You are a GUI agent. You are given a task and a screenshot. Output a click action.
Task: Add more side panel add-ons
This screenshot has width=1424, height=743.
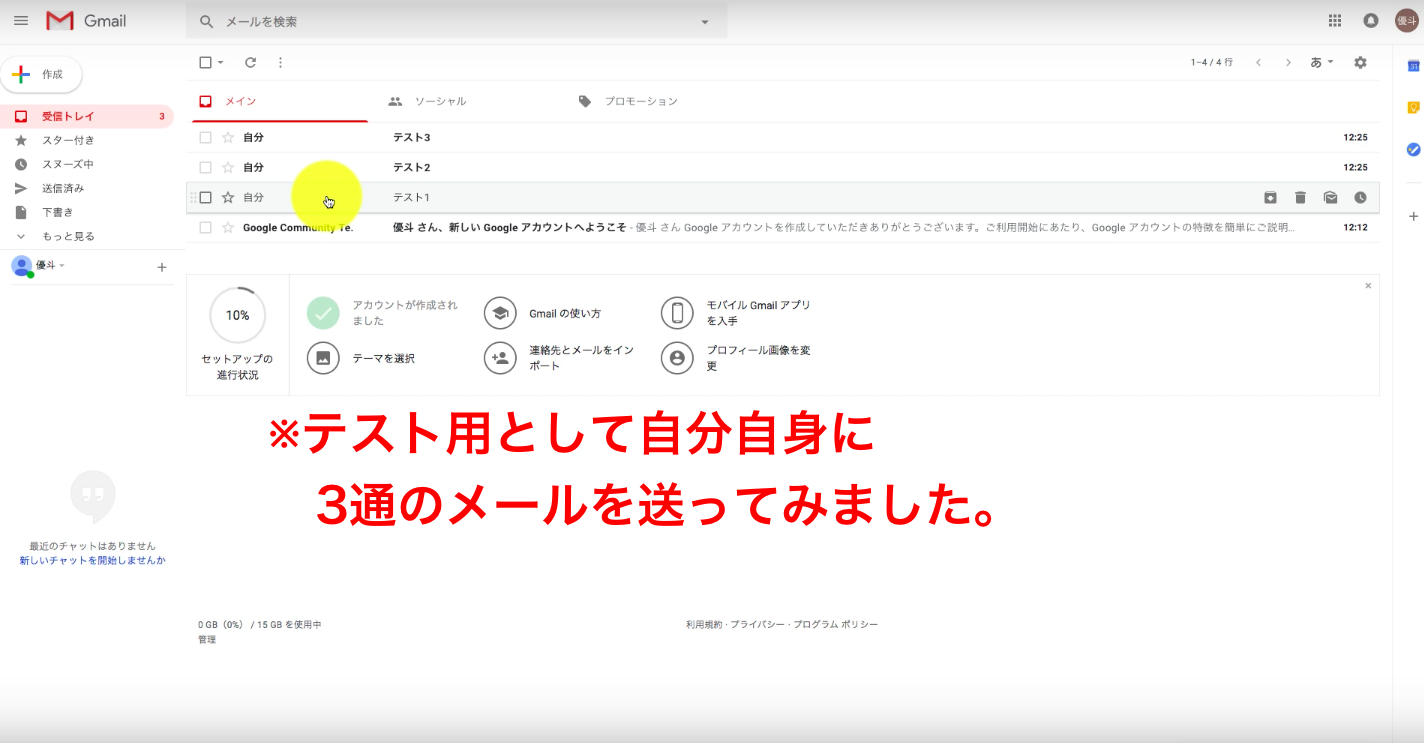[x=1413, y=216]
